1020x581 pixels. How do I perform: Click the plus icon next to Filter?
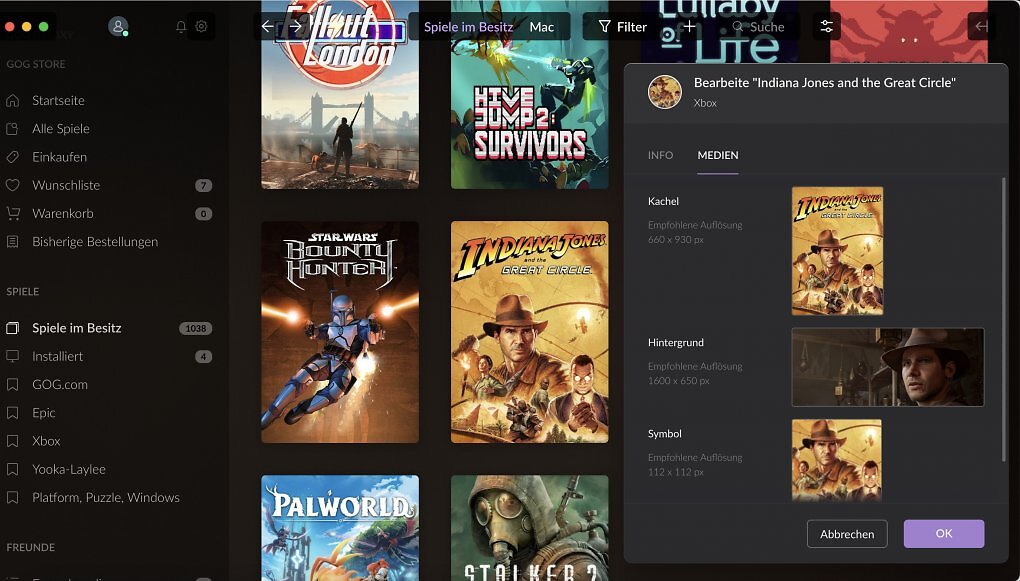[x=690, y=27]
